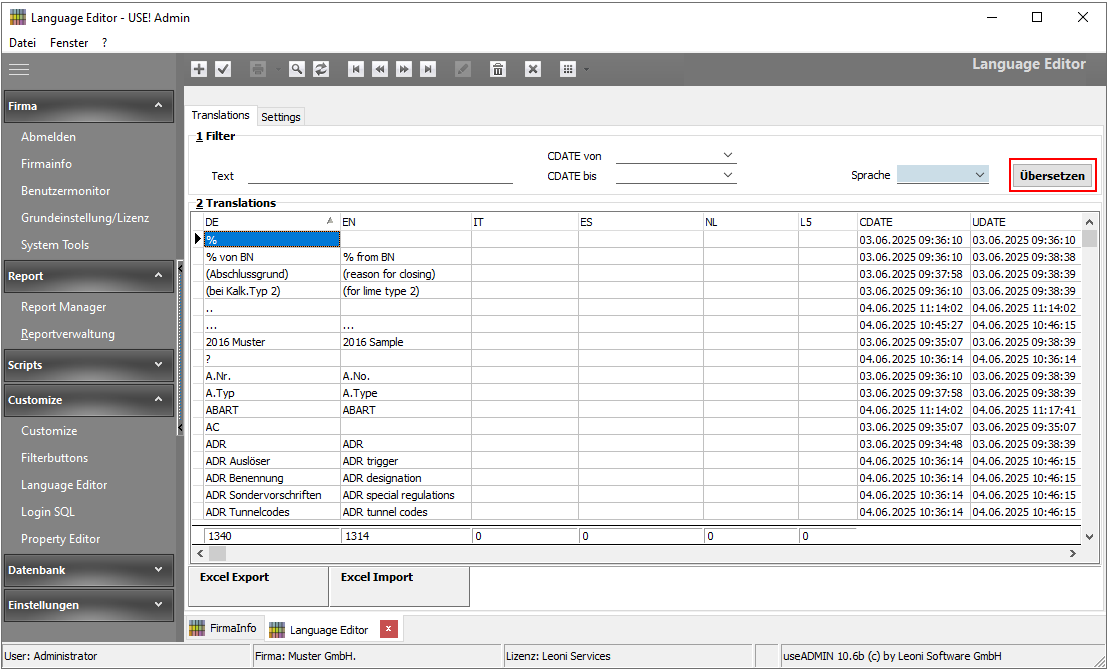Viewport: 1107px width, 670px height.
Task: Open the CDATE von date dropdown
Action: coord(728,155)
